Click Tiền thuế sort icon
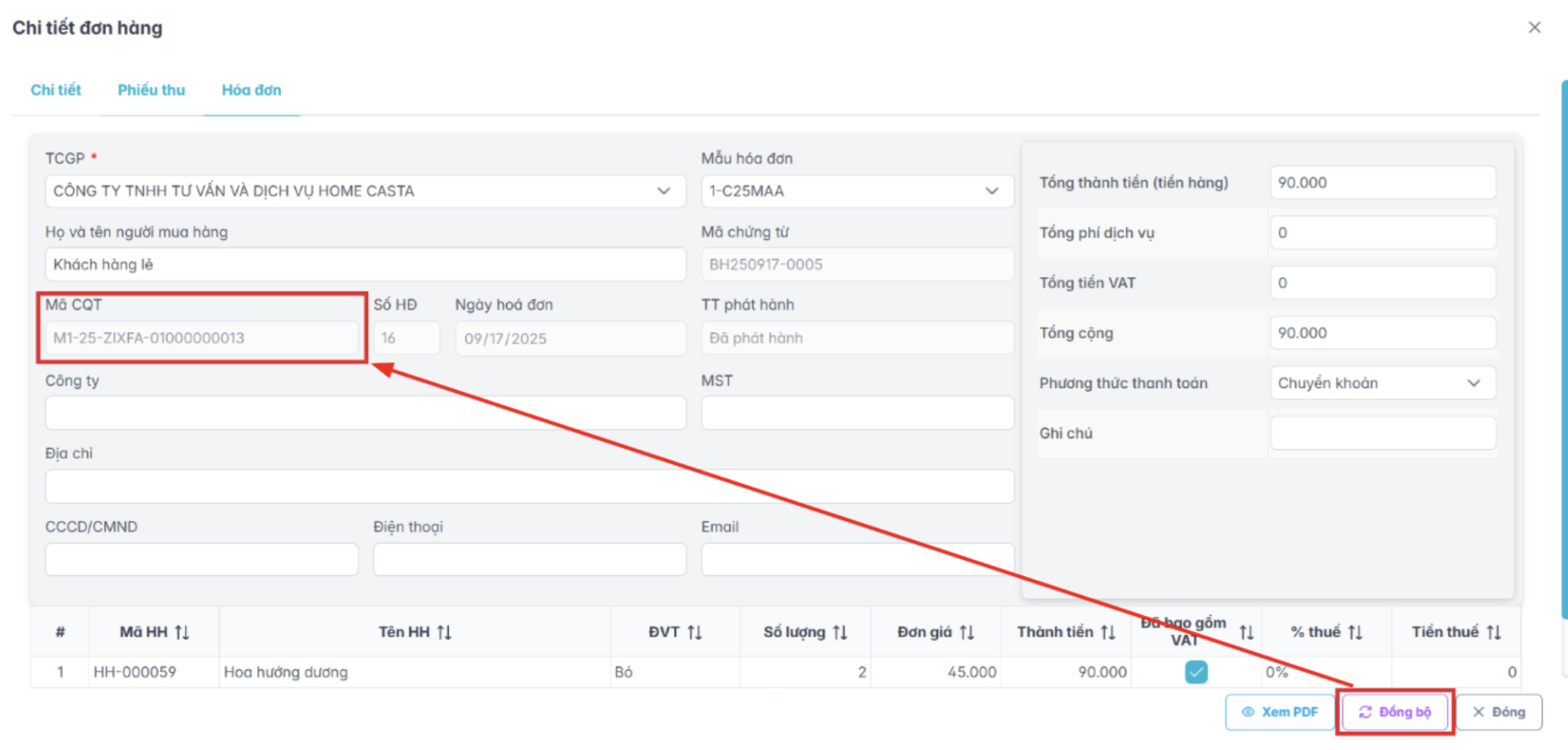Screen dimensions: 1568x750 pyautogui.click(x=1494, y=632)
